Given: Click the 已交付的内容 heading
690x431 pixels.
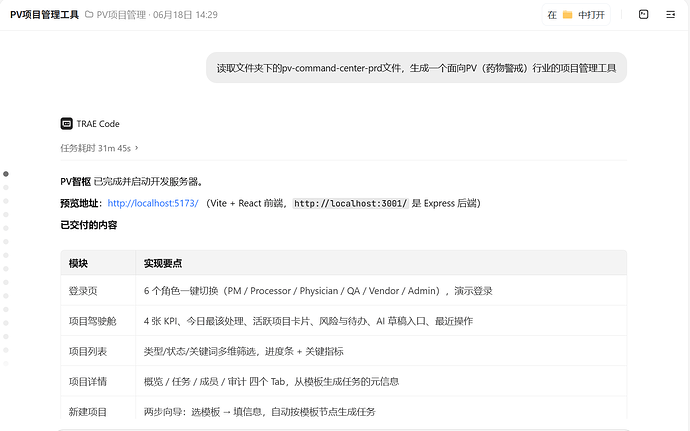Looking at the screenshot, I should click(88, 225).
